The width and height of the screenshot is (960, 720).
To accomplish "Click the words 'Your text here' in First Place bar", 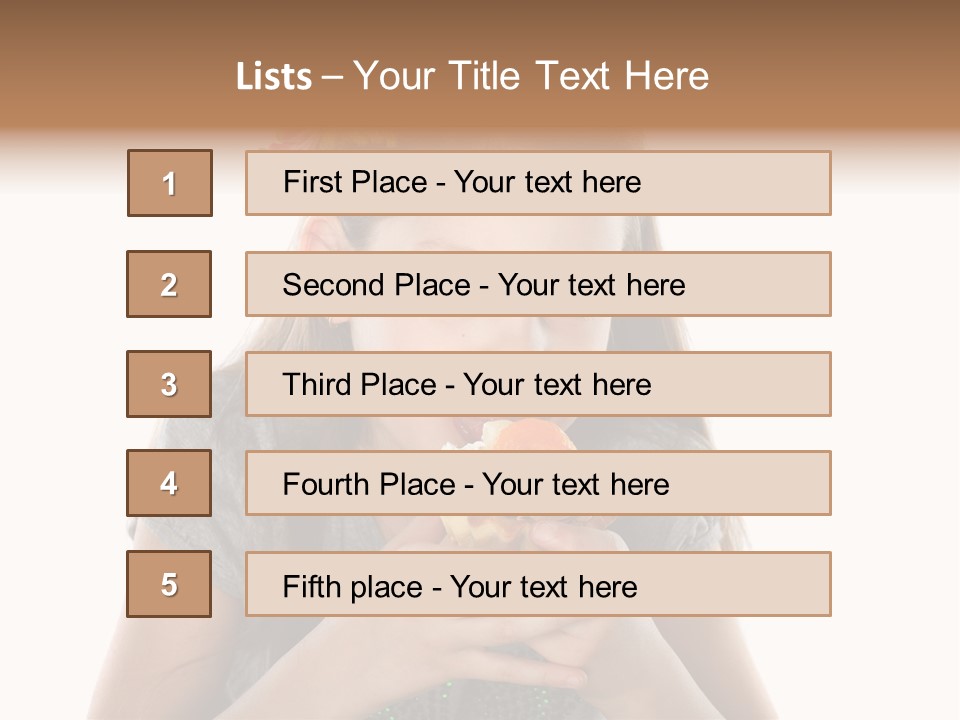I will pyautogui.click(x=547, y=182).
